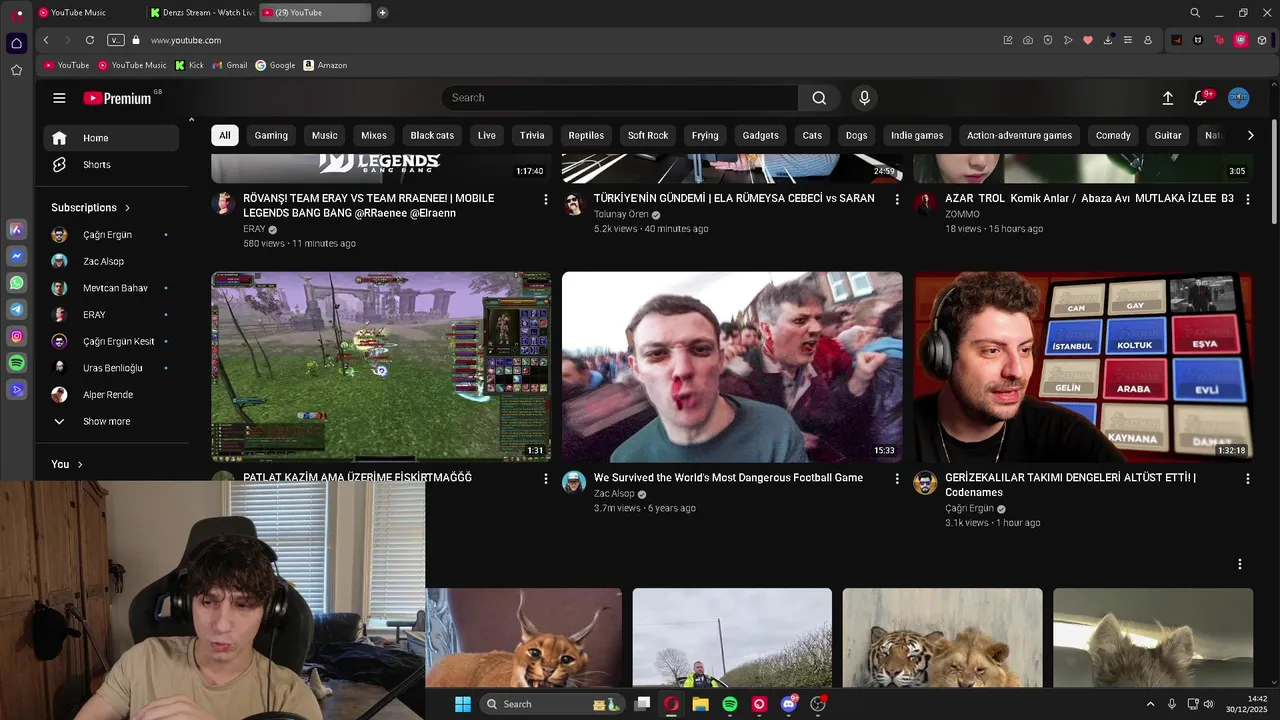This screenshot has width=1280, height=720.
Task: Click the YouTube Premium logo
Action: (x=117, y=98)
